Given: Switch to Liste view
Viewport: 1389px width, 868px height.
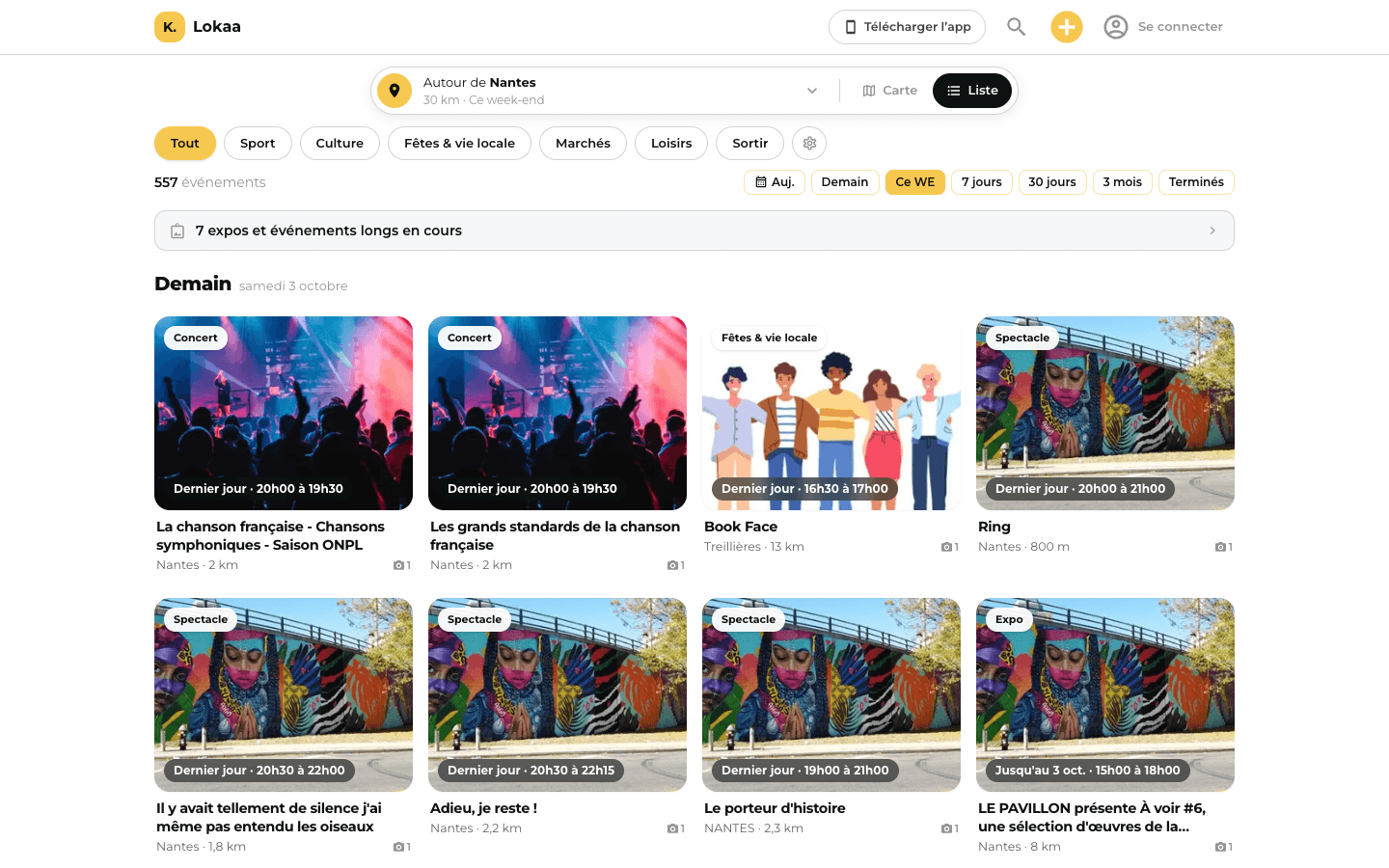Looking at the screenshot, I should pos(972,91).
